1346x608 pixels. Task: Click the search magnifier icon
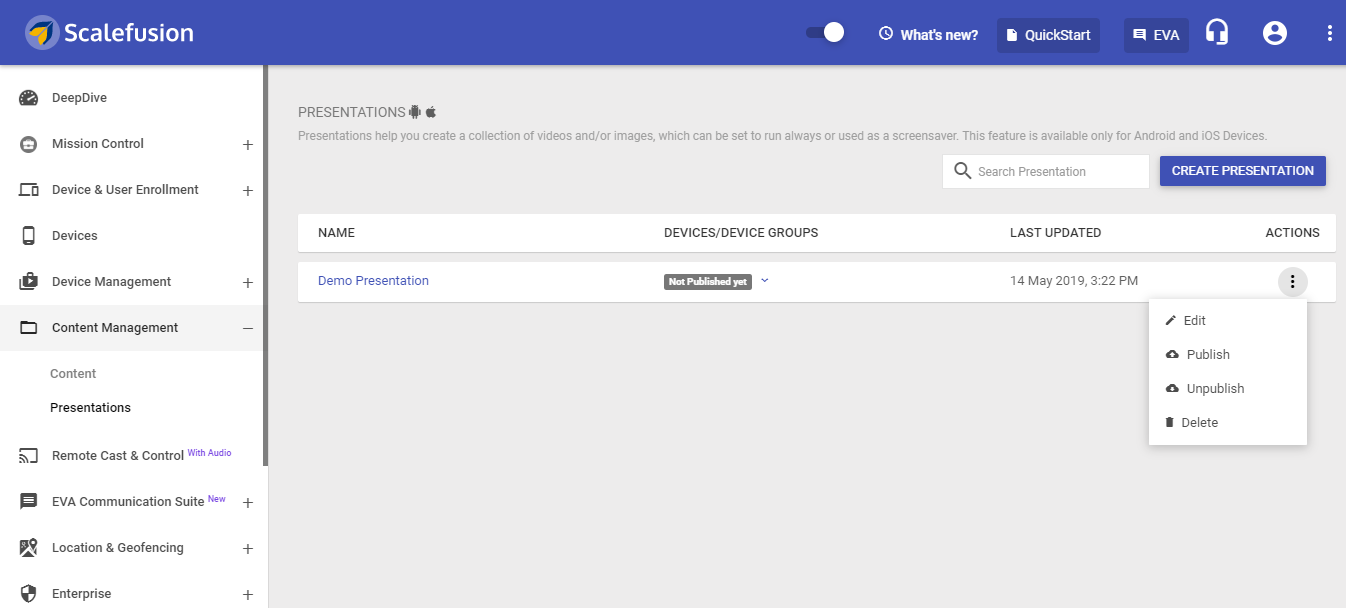(x=963, y=171)
